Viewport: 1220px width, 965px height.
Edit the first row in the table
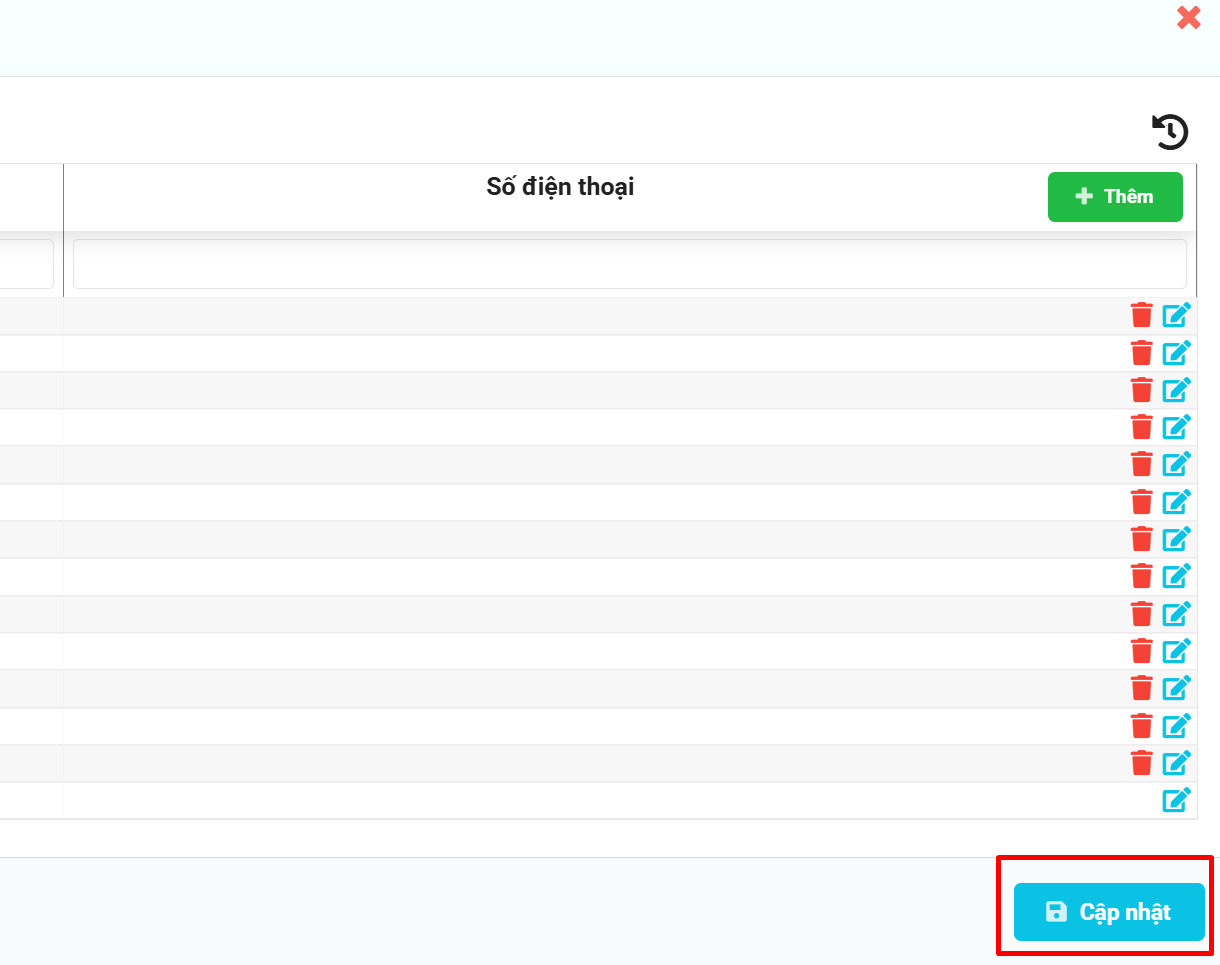(x=1176, y=316)
